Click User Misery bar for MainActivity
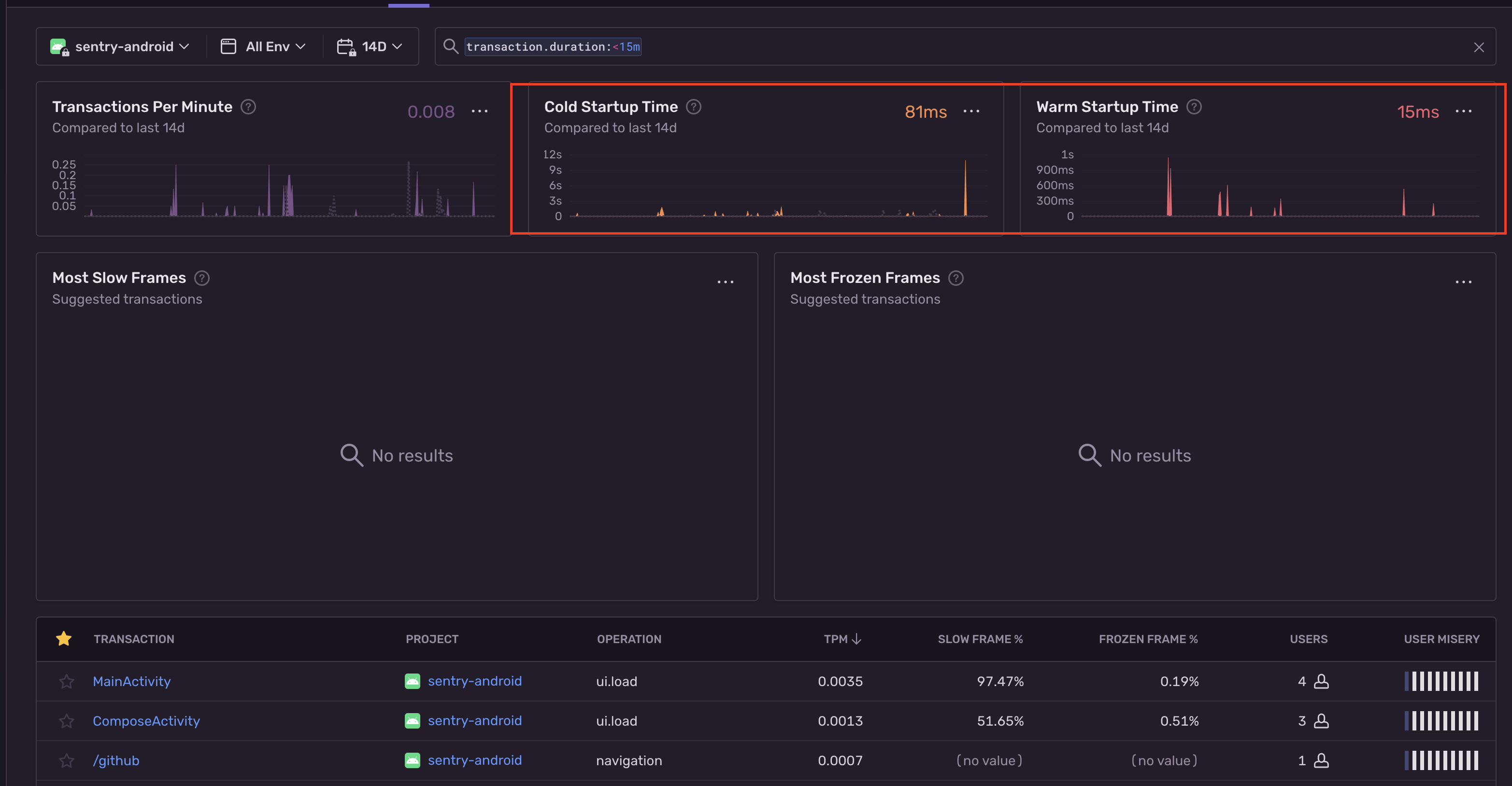1512x786 pixels. 1441,681
